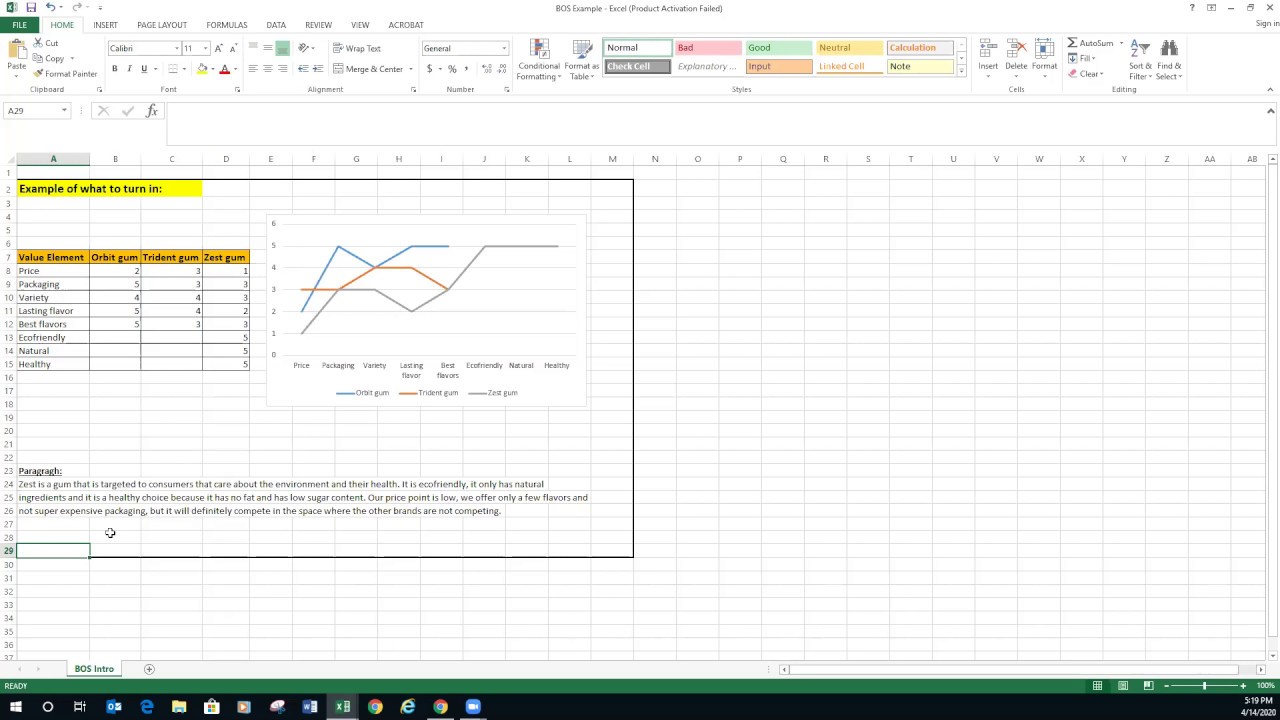Click the Decrease Indent icon
1280x720 pixels.
(304, 69)
